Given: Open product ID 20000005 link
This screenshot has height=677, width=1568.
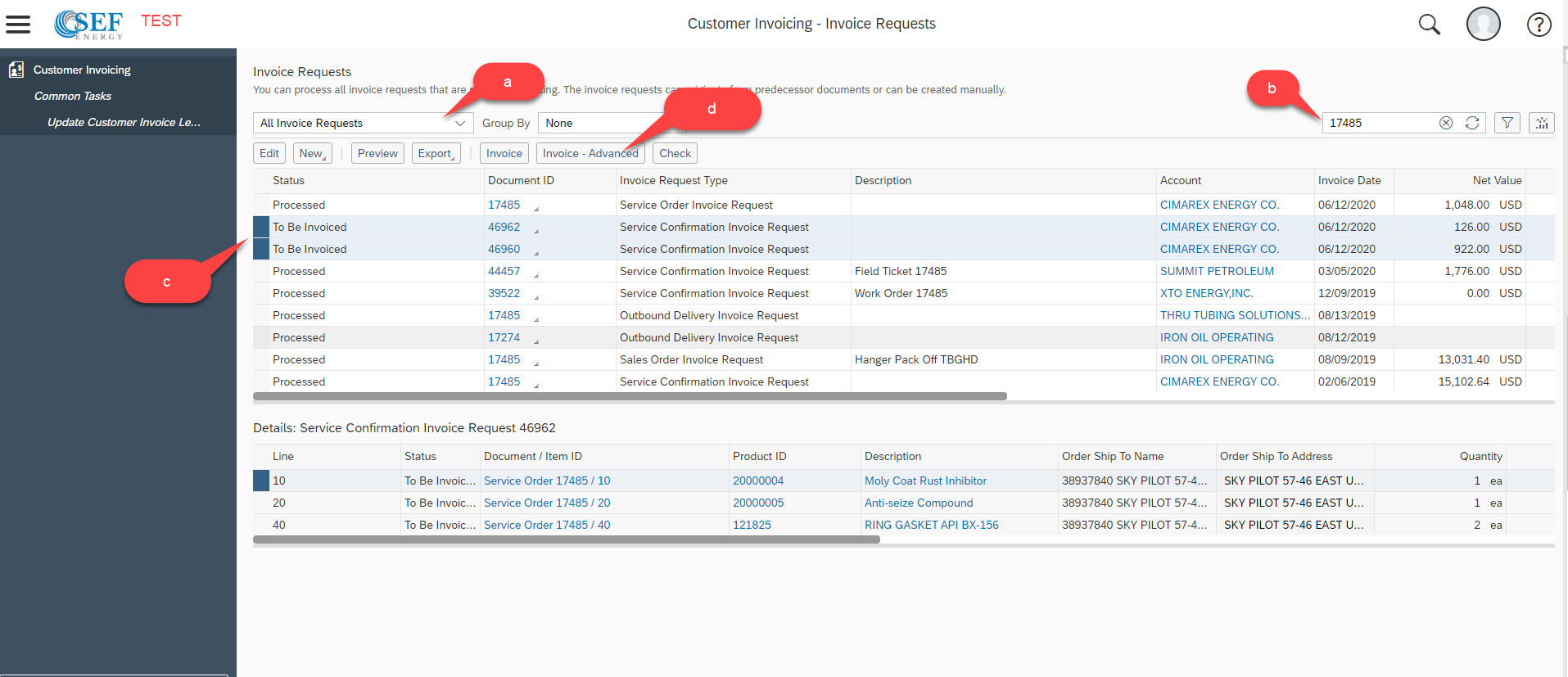Looking at the screenshot, I should click(x=758, y=503).
